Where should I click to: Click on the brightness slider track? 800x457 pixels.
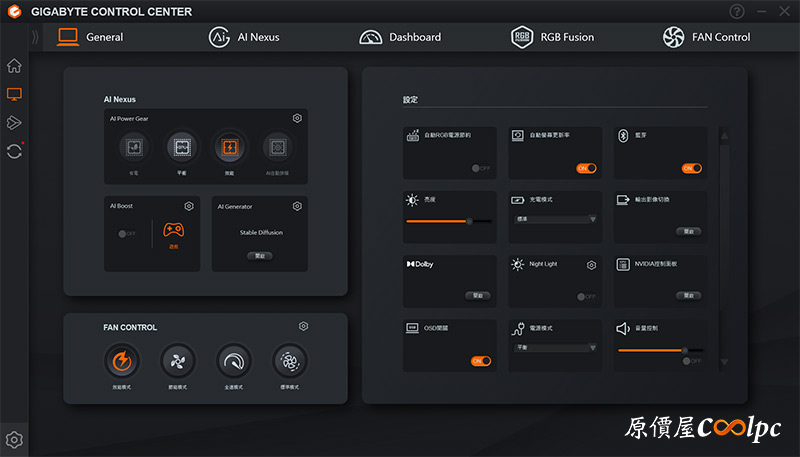449,221
